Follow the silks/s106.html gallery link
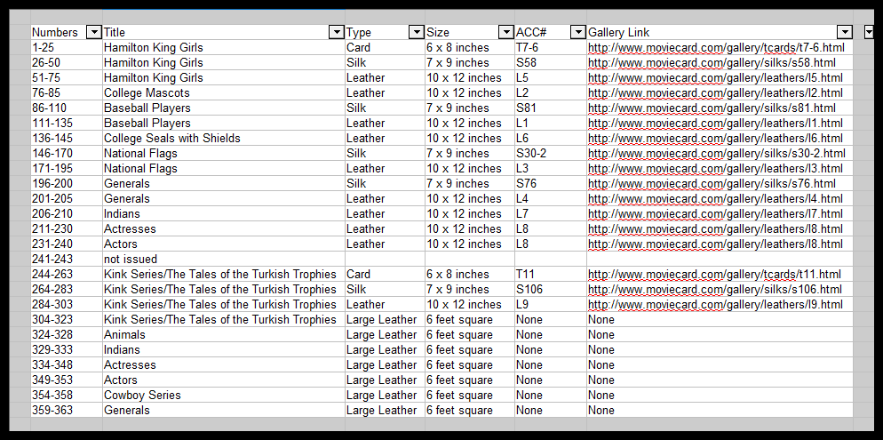 tap(715, 289)
